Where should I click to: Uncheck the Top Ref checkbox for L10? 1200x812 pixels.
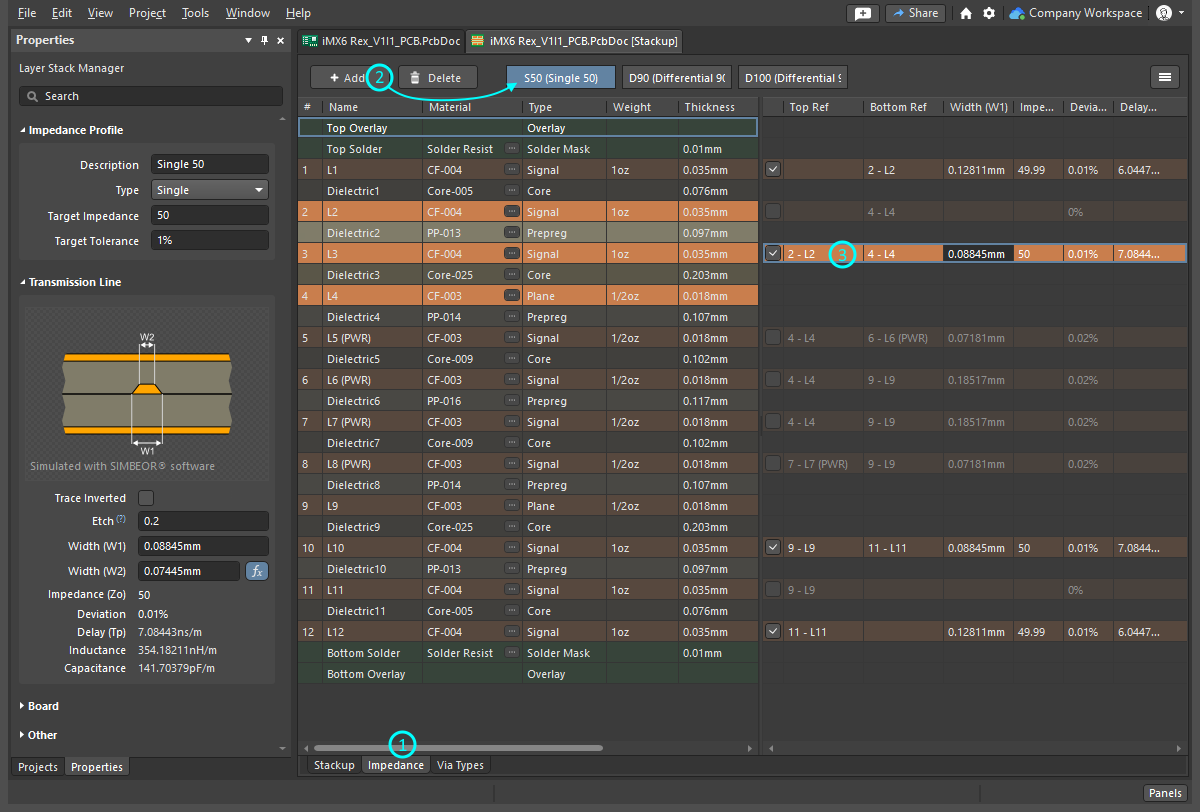772,547
